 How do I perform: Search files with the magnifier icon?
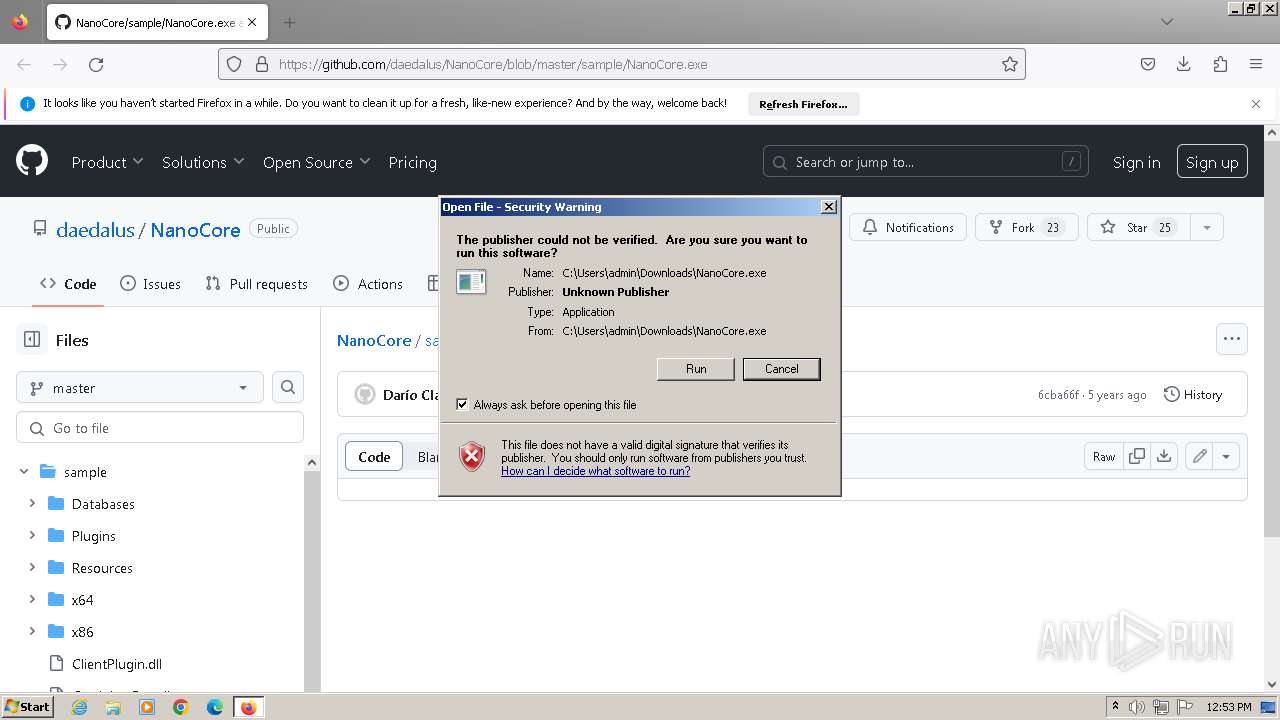click(x=288, y=387)
